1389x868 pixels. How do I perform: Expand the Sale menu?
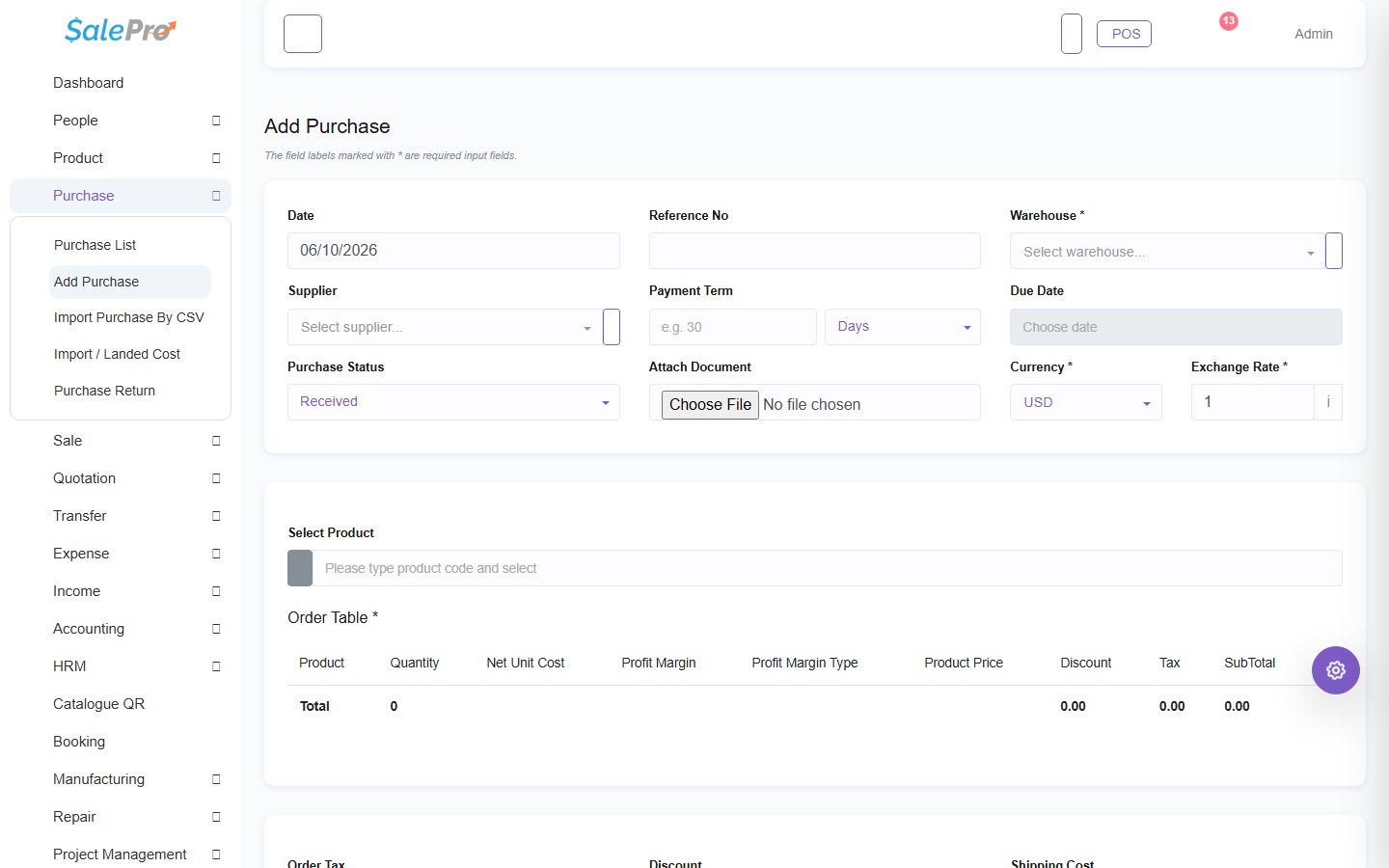point(121,441)
